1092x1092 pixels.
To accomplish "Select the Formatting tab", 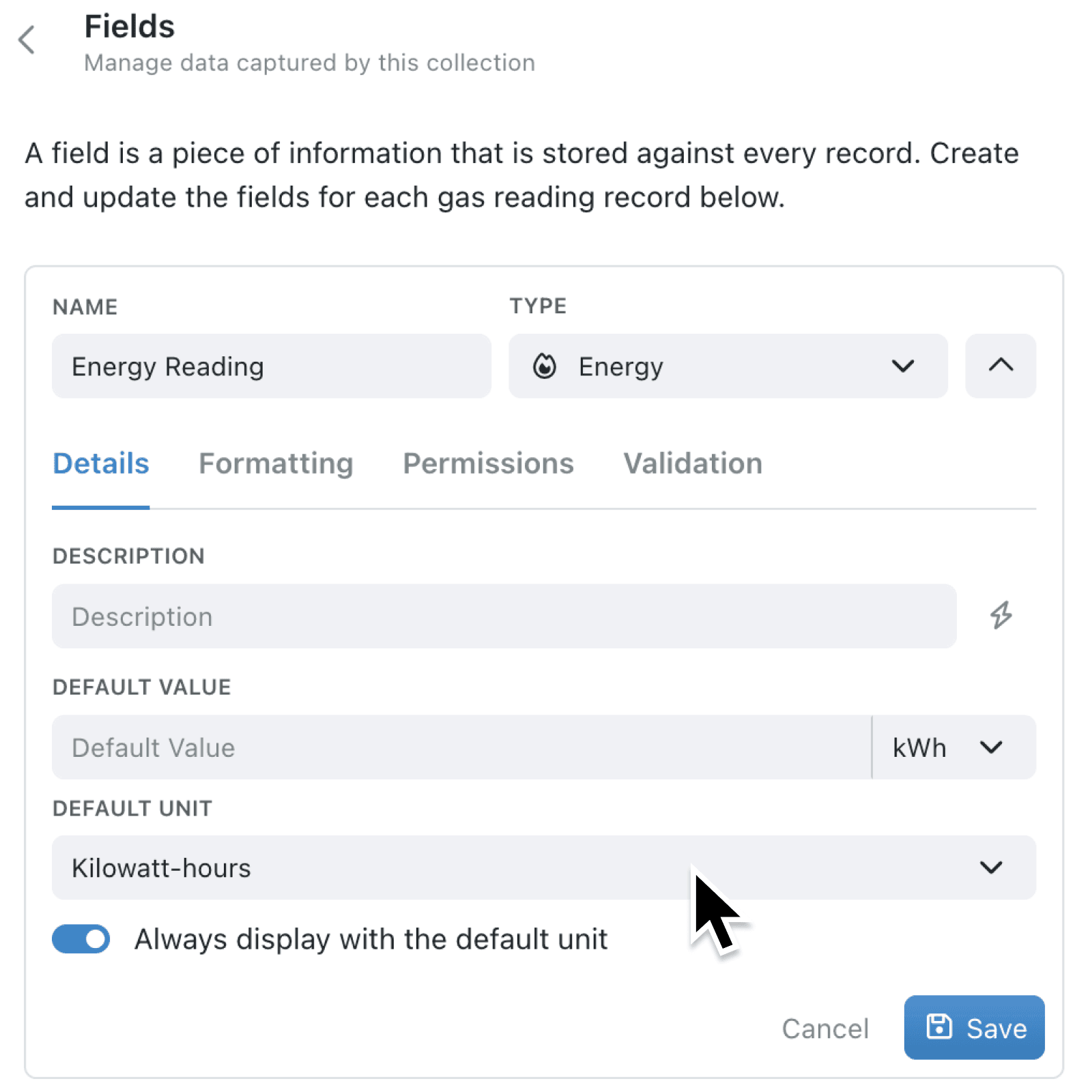I will click(x=276, y=463).
